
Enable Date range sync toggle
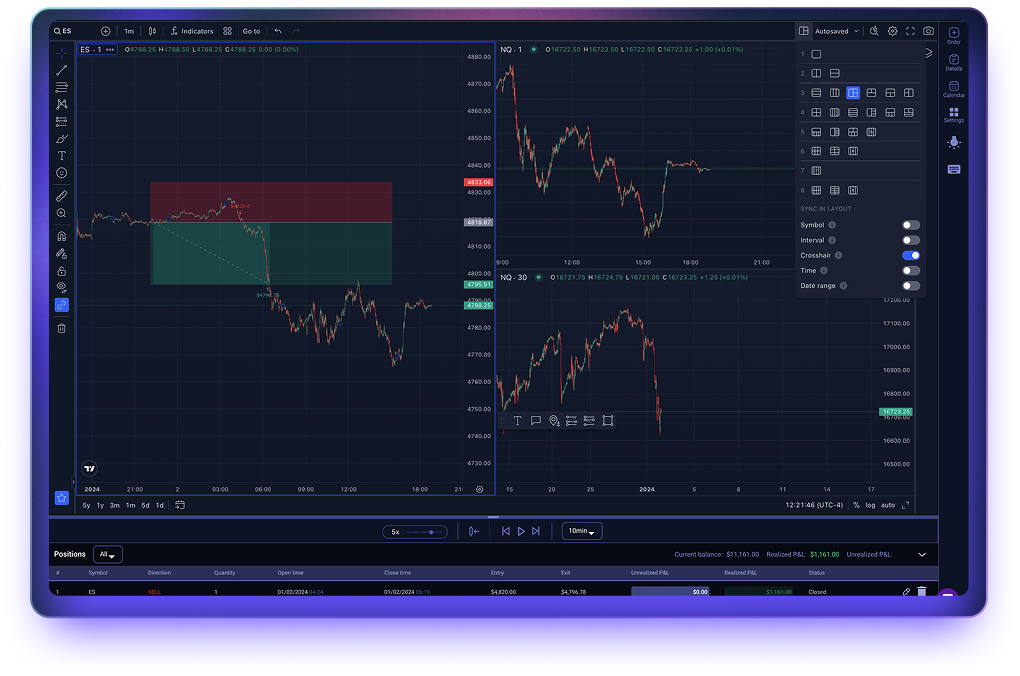(911, 286)
